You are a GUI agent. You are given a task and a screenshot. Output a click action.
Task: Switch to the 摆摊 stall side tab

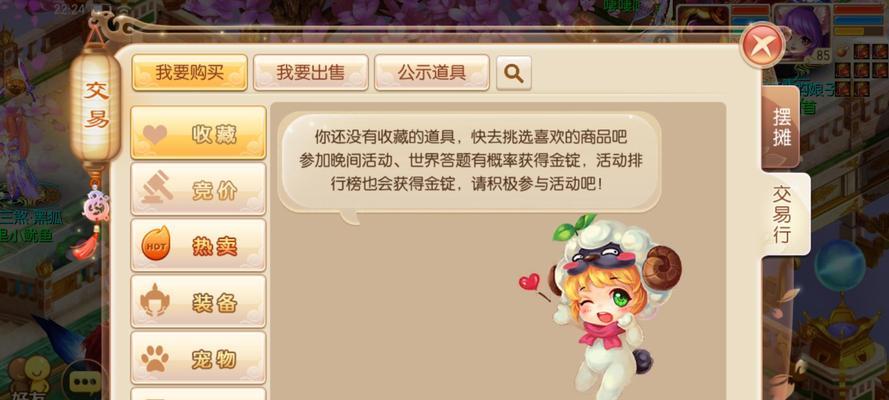pyautogui.click(x=781, y=127)
